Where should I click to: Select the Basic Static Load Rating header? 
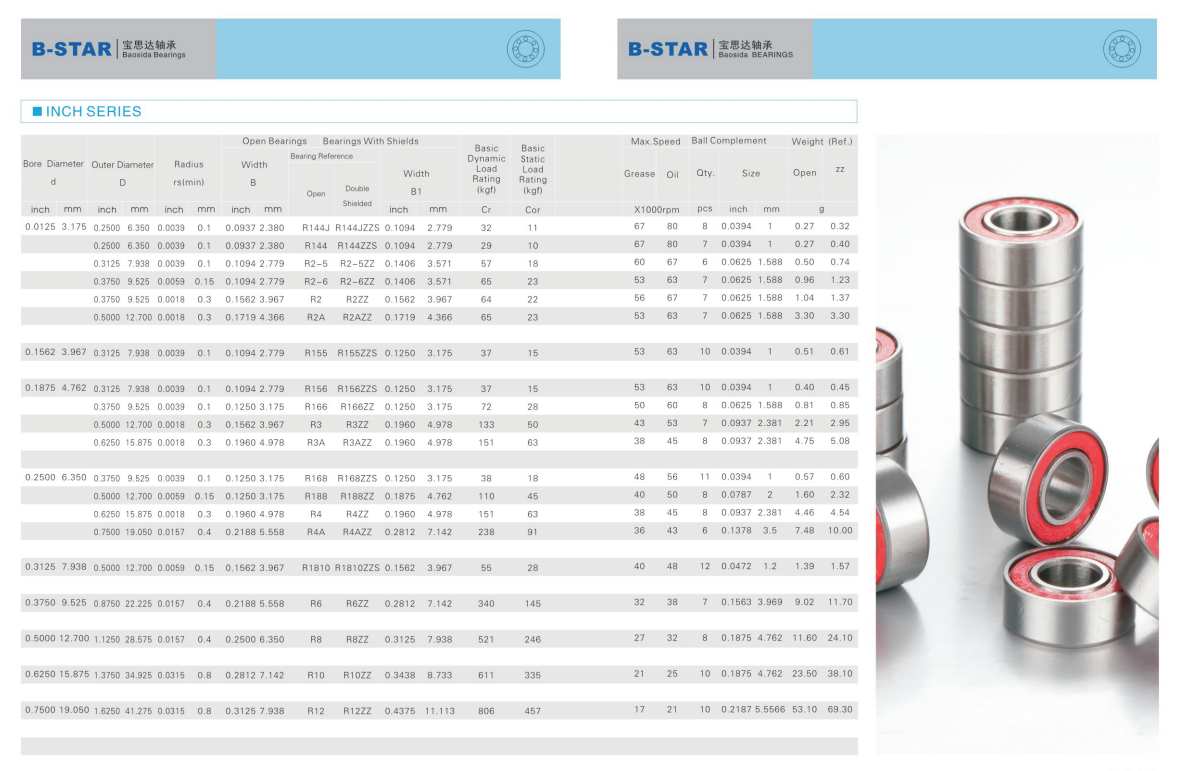click(533, 169)
